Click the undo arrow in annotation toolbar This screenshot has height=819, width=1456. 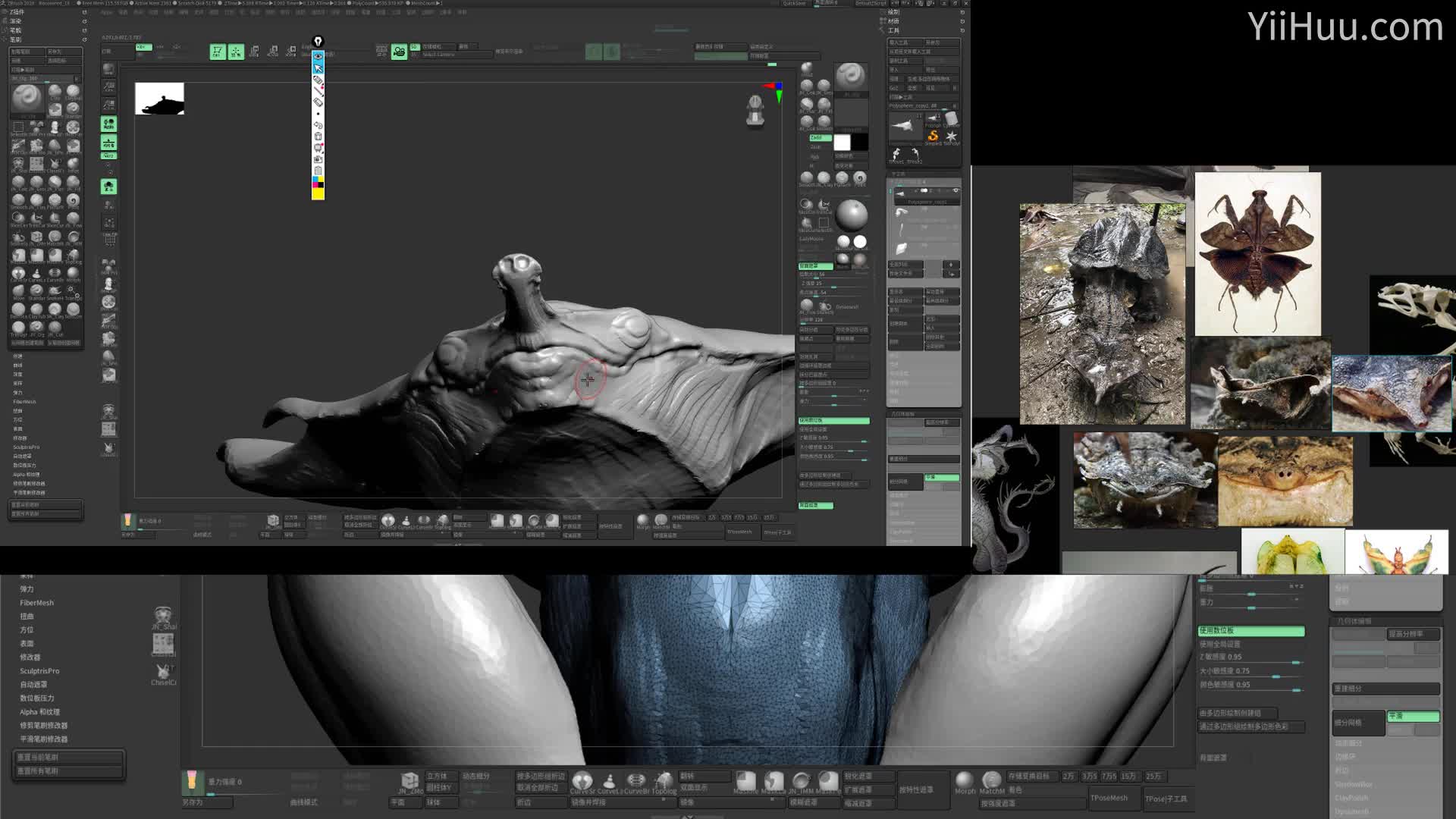(318, 125)
